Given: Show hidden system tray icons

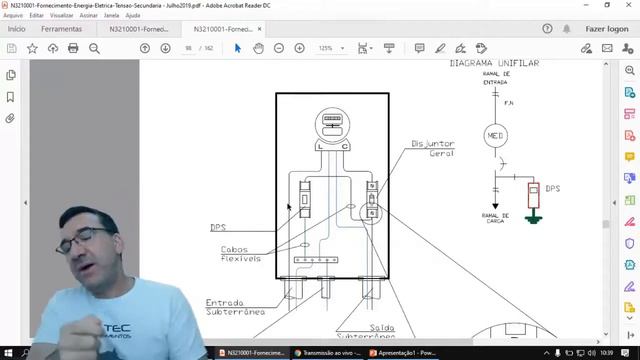Looking at the screenshot, I should coord(547,353).
